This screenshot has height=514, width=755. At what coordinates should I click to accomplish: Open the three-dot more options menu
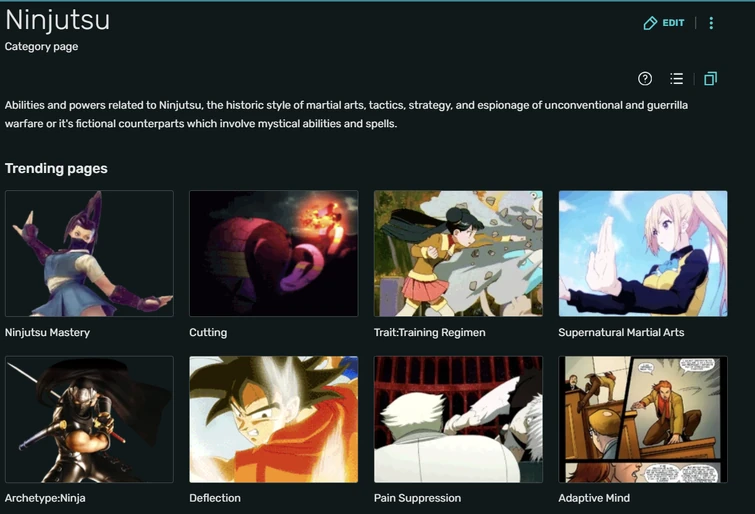(x=711, y=23)
